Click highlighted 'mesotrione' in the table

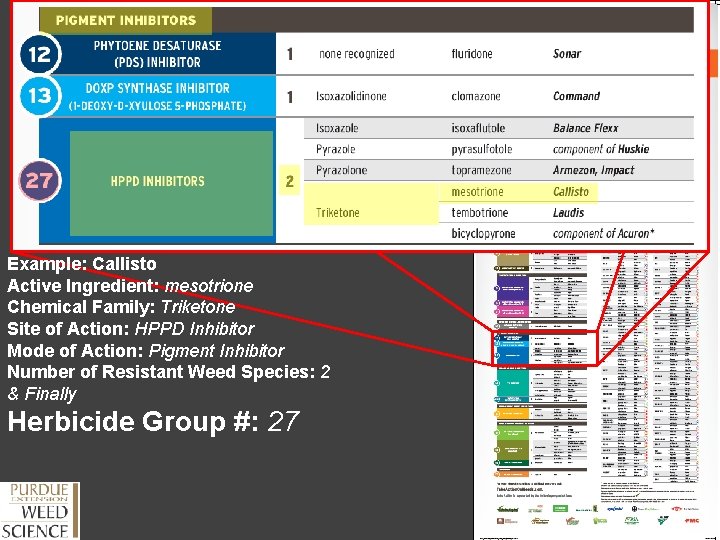coord(478,191)
